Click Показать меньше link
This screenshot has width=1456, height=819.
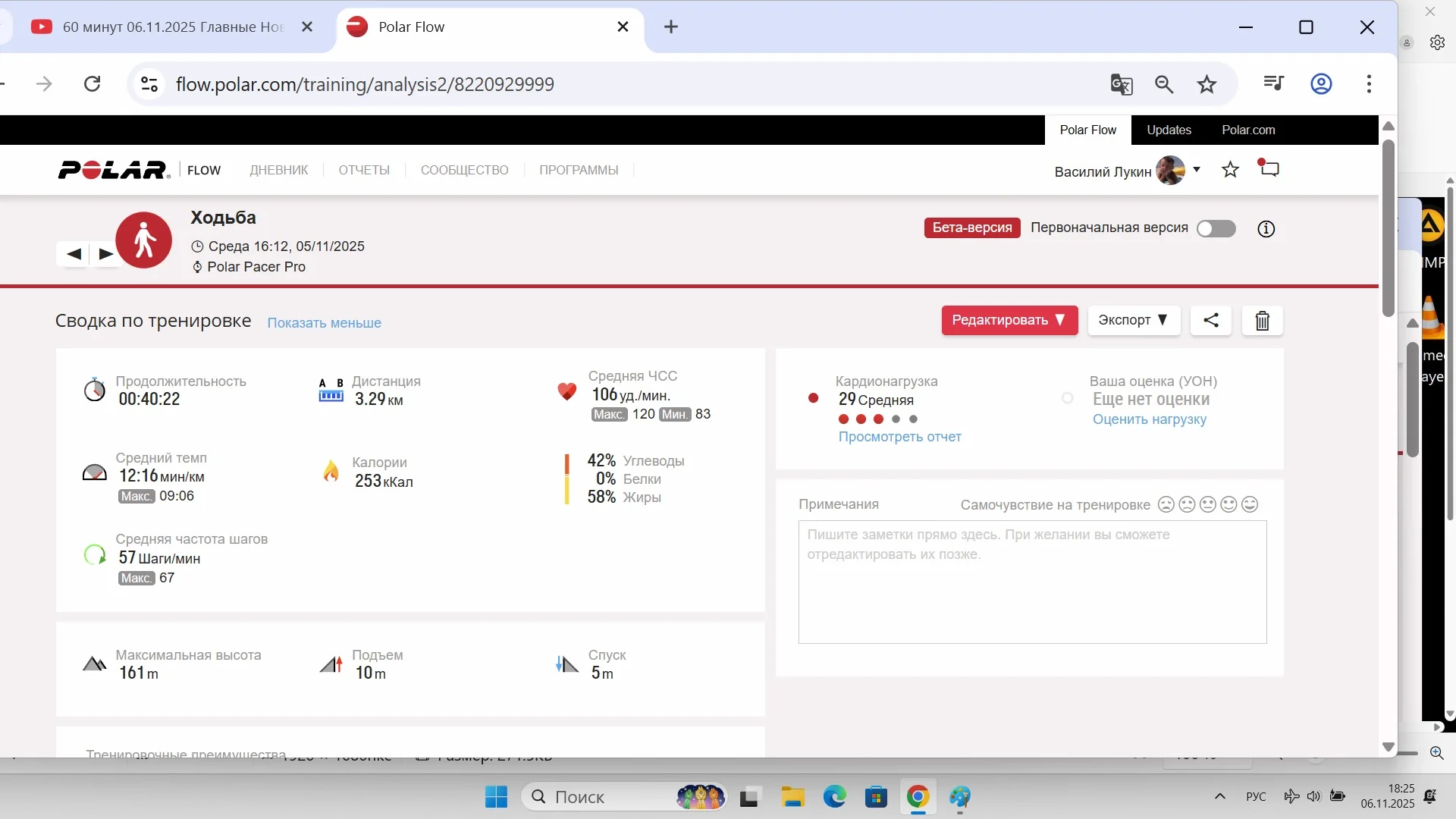tap(324, 323)
